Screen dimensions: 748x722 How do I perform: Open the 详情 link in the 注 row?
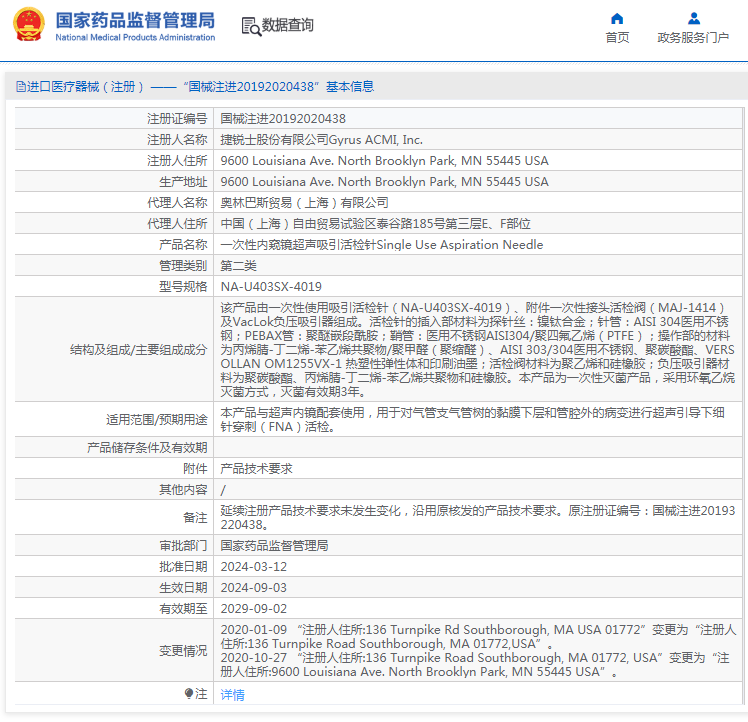pyautogui.click(x=232, y=694)
